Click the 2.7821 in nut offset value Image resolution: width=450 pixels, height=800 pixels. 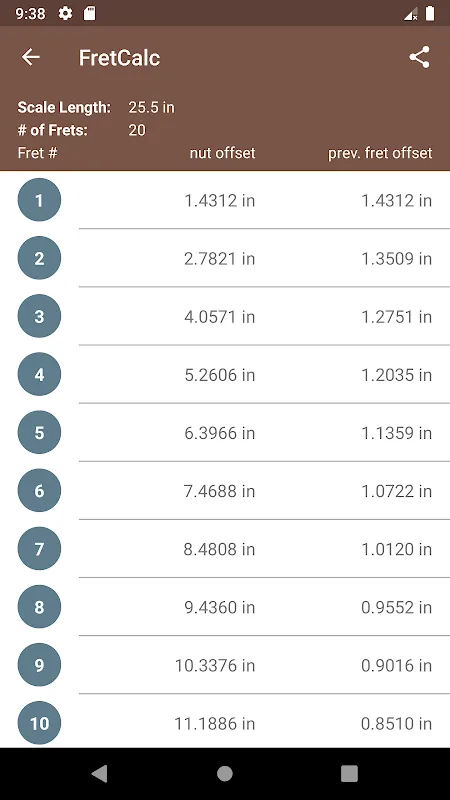coord(219,259)
